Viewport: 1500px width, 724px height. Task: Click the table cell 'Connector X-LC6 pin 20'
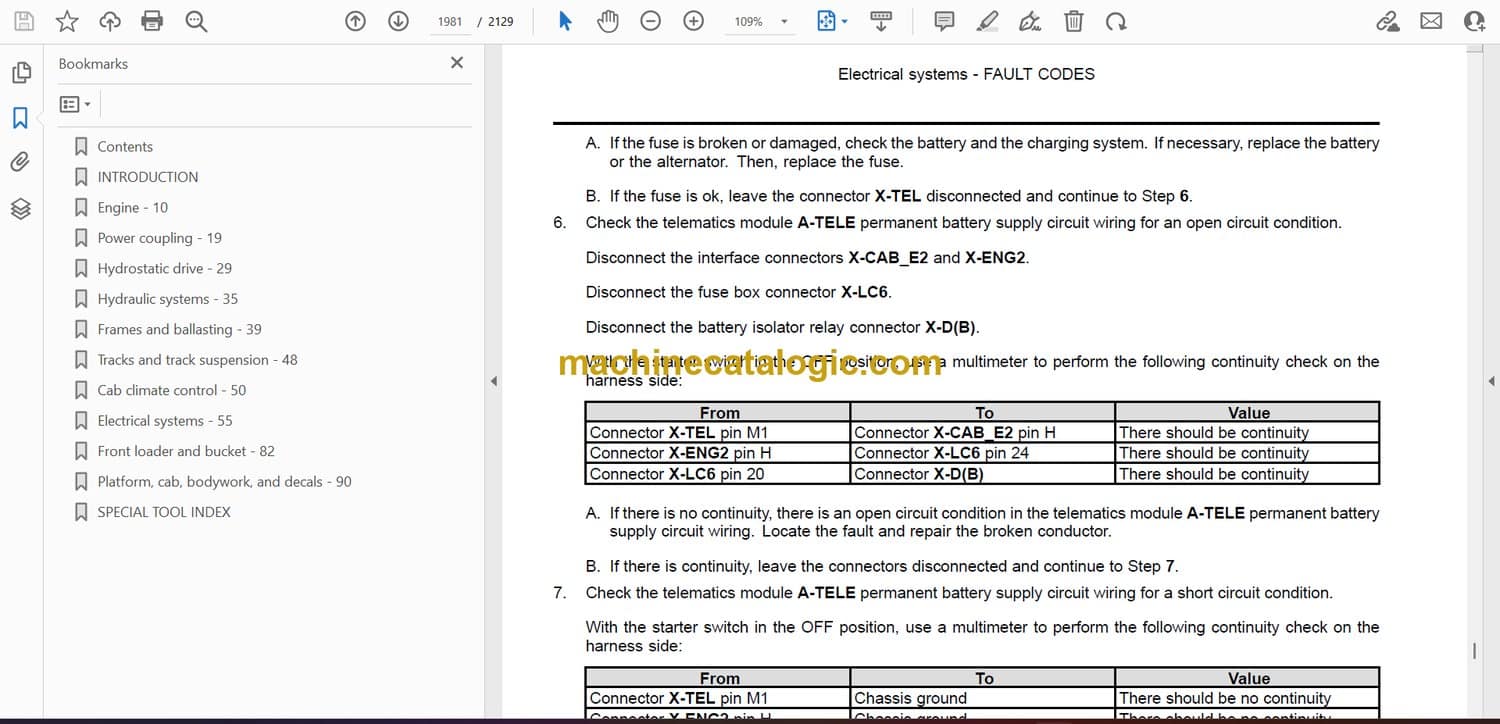click(x=717, y=474)
